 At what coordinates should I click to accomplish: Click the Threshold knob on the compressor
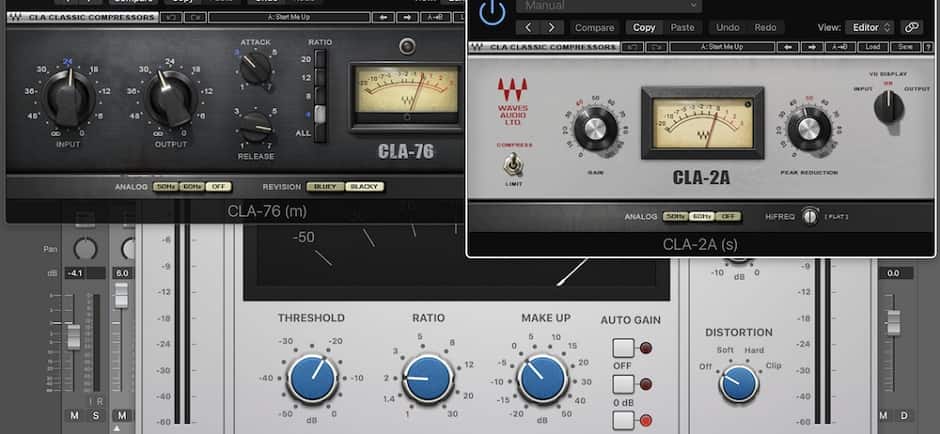[312, 379]
